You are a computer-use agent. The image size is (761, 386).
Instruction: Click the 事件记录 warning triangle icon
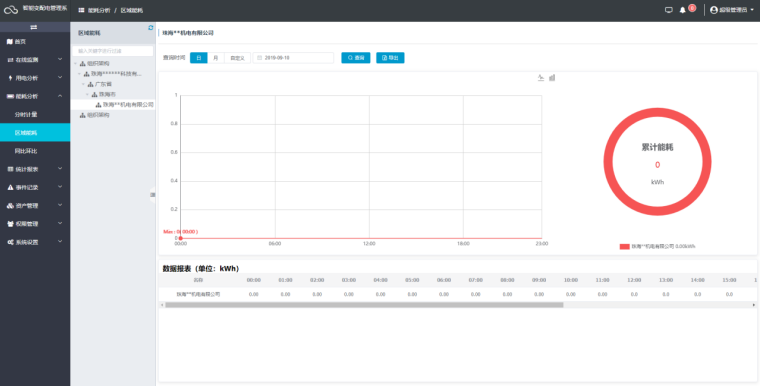click(x=10, y=187)
